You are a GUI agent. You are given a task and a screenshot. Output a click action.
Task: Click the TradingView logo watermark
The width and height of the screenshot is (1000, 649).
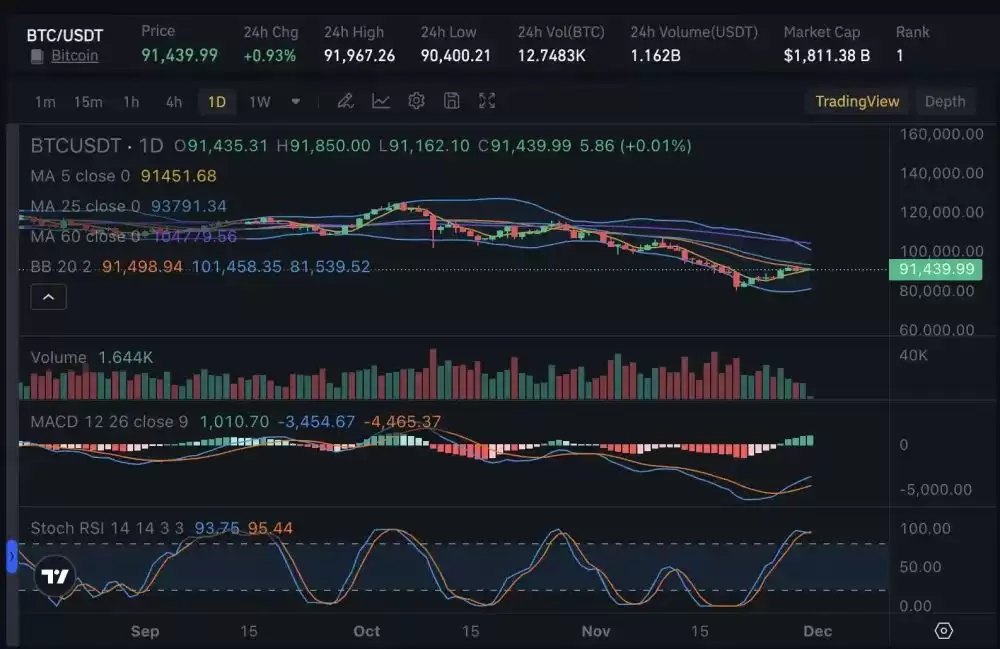click(55, 576)
